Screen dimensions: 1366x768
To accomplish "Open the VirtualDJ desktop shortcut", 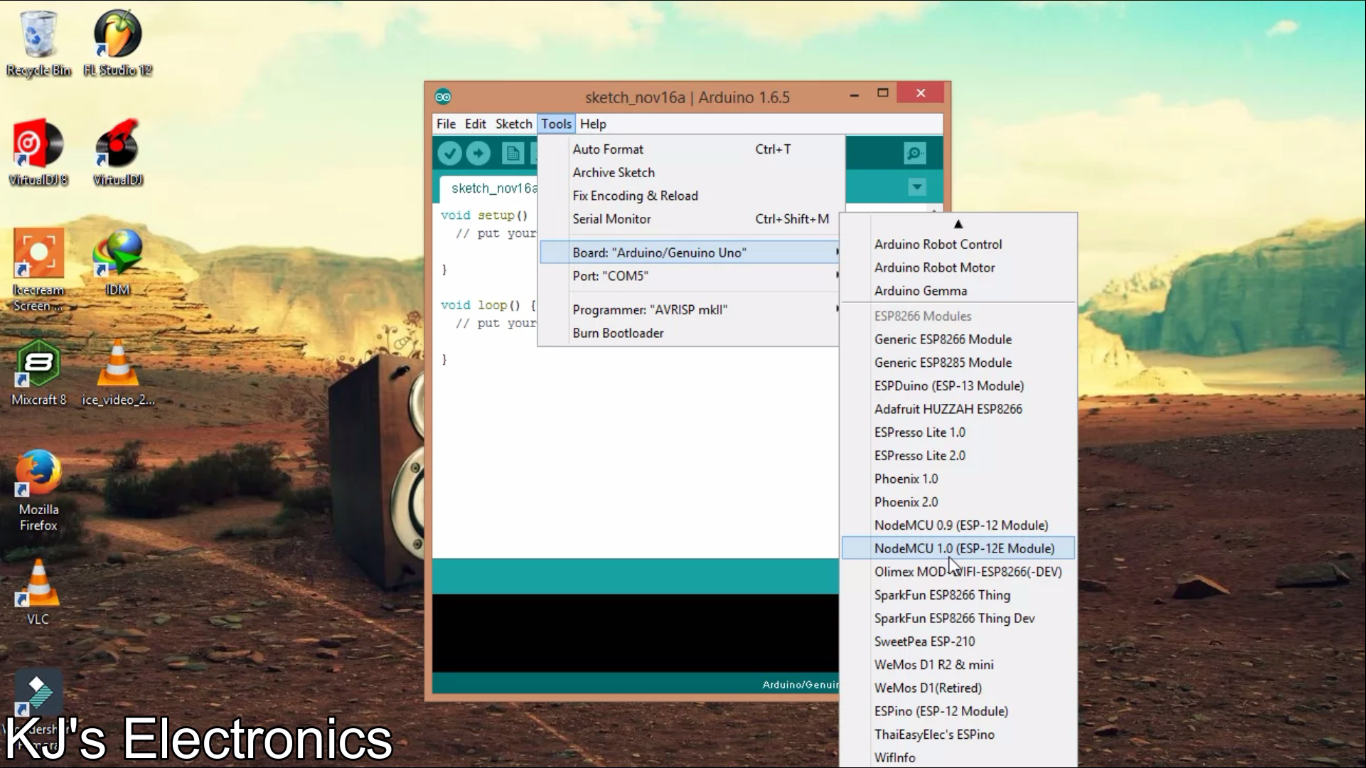I will (118, 153).
